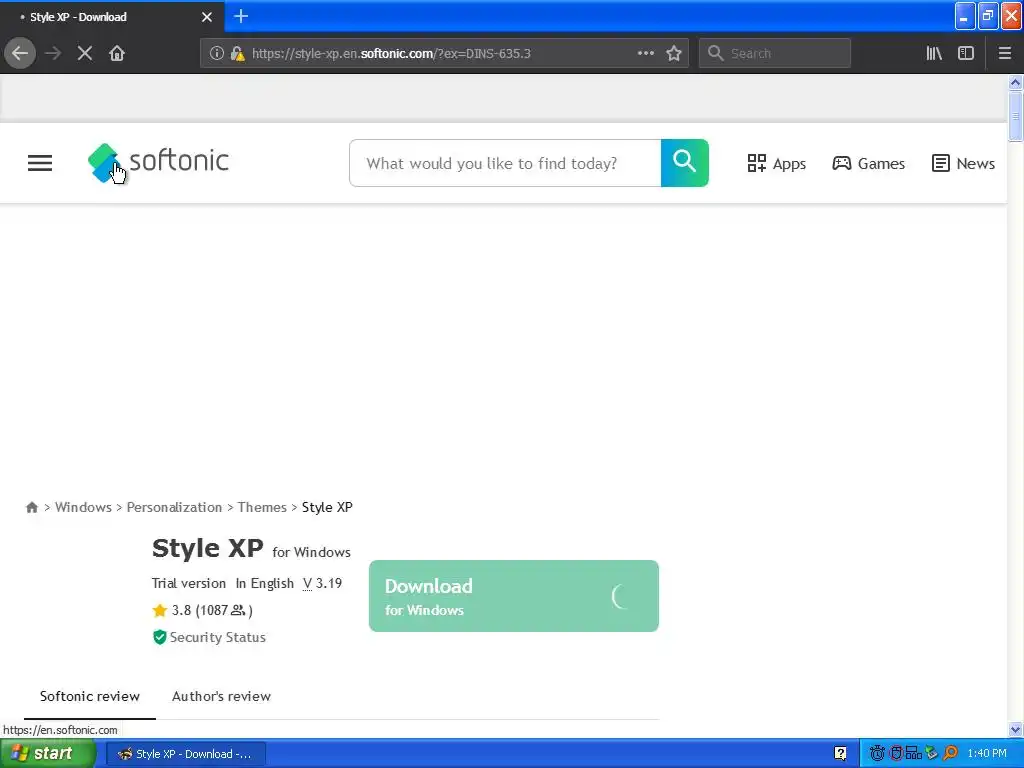The width and height of the screenshot is (1024, 768).
Task: Click the system clock showing 1:40 PM
Action: pos(987,754)
